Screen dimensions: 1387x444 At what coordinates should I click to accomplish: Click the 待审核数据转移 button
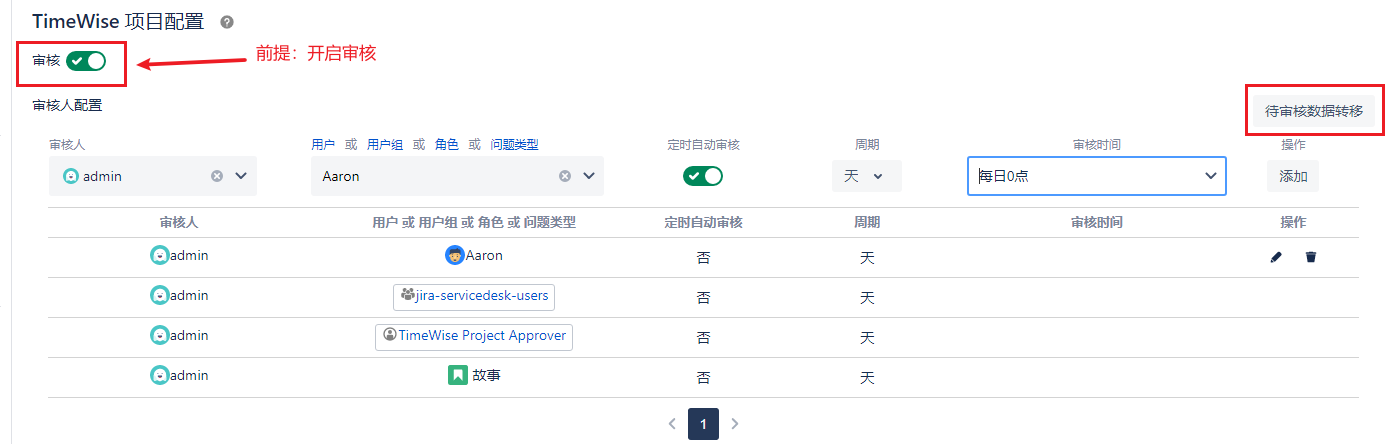(x=1313, y=111)
